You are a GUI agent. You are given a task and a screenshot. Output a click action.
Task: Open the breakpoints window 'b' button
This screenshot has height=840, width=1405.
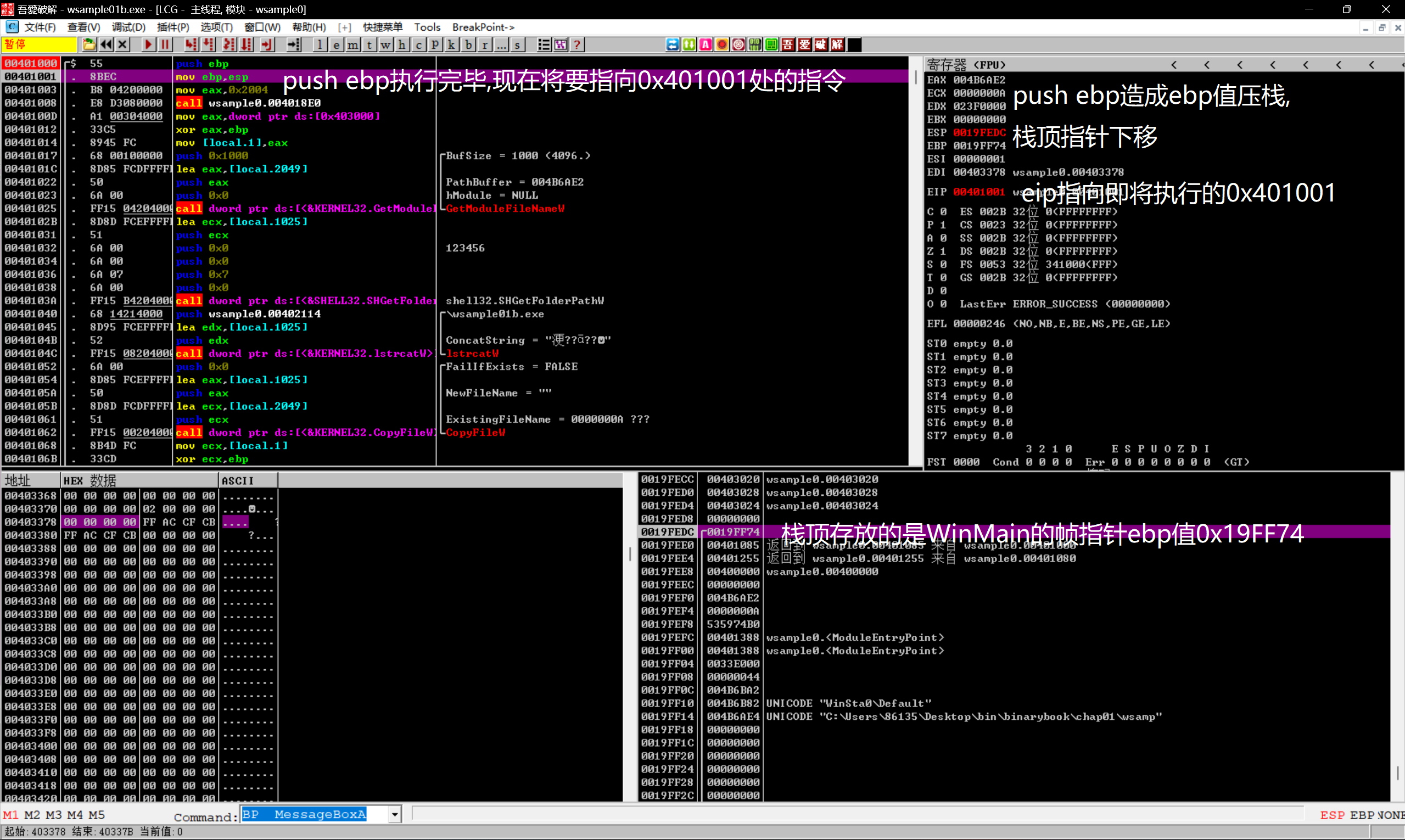468,44
